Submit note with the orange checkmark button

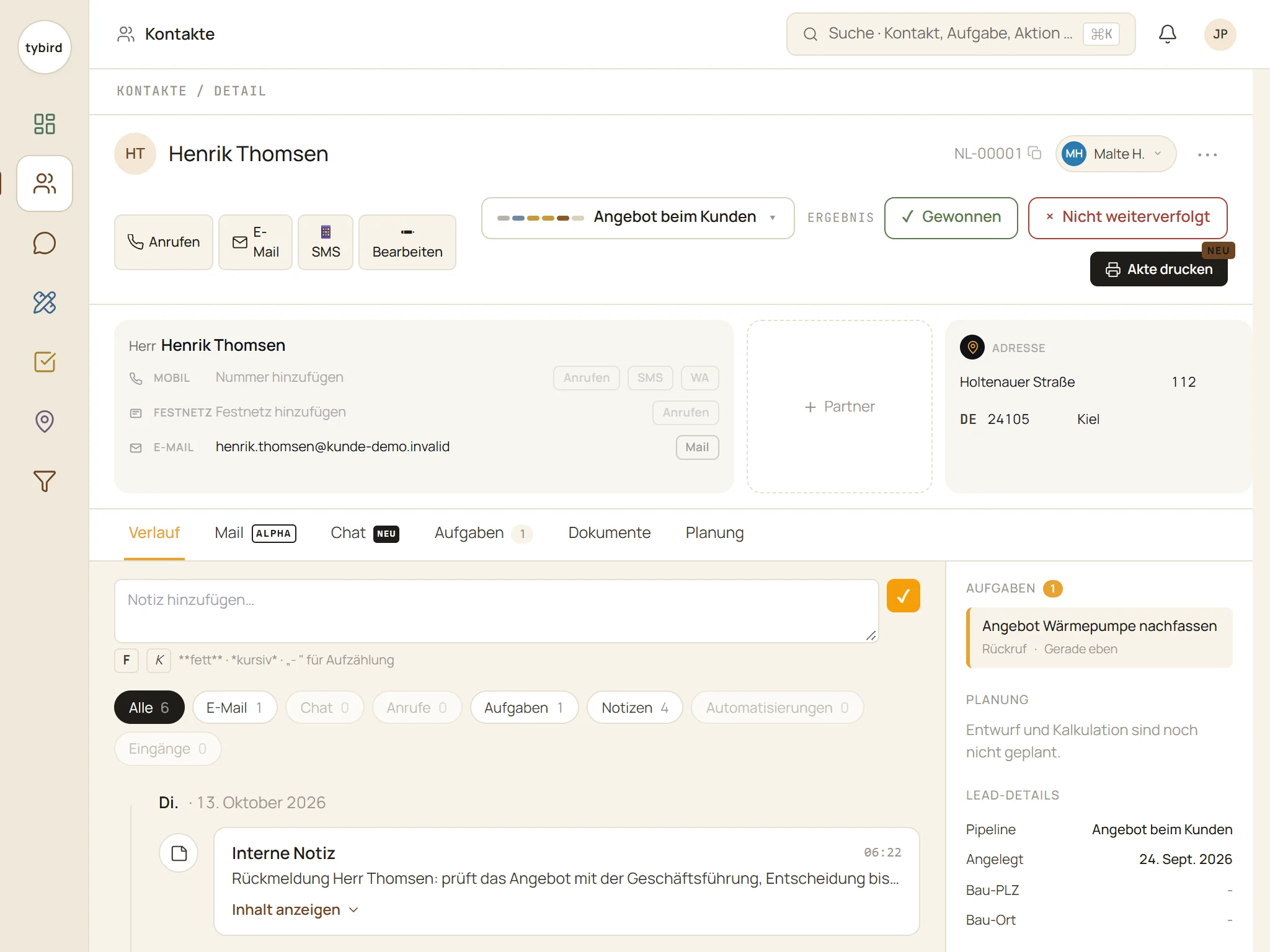(x=903, y=596)
